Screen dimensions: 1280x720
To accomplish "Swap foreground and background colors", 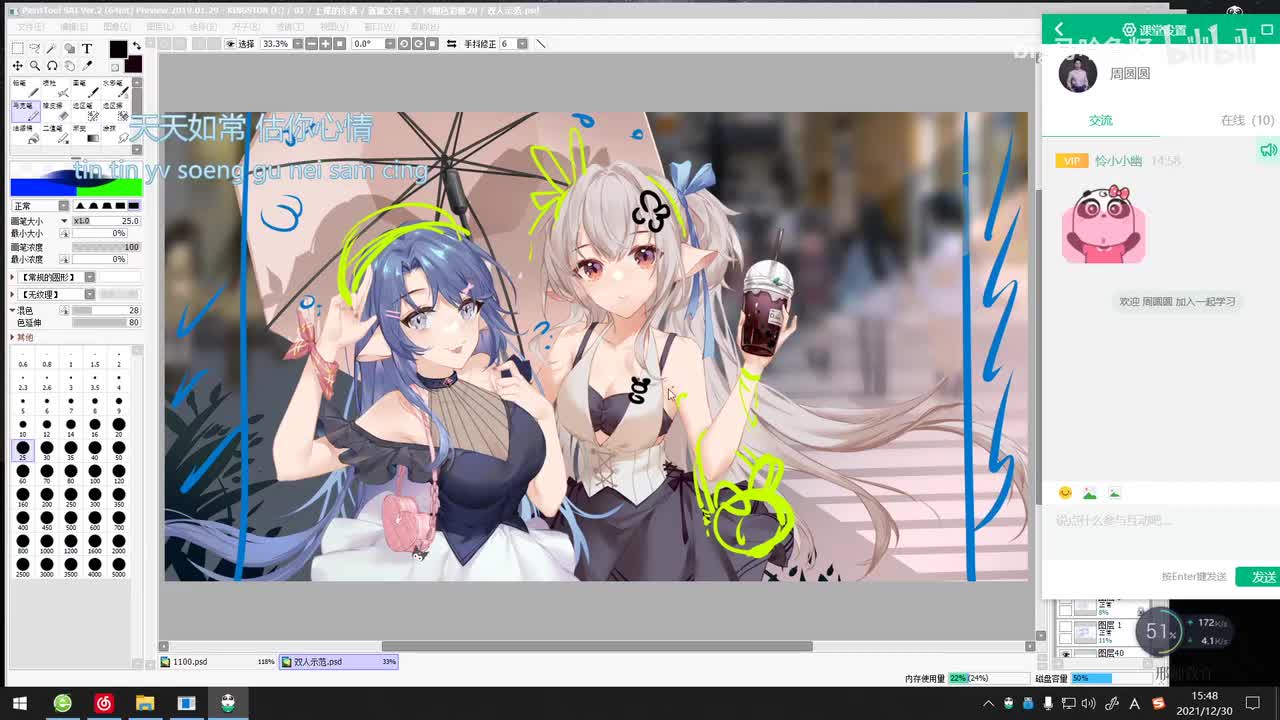I will click(x=136, y=46).
